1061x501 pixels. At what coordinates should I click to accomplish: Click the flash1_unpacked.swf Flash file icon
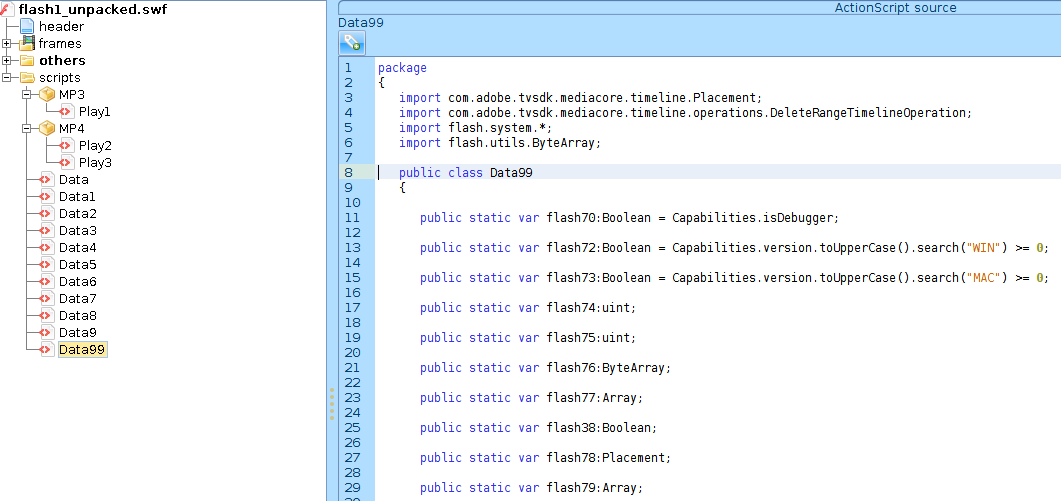8,9
